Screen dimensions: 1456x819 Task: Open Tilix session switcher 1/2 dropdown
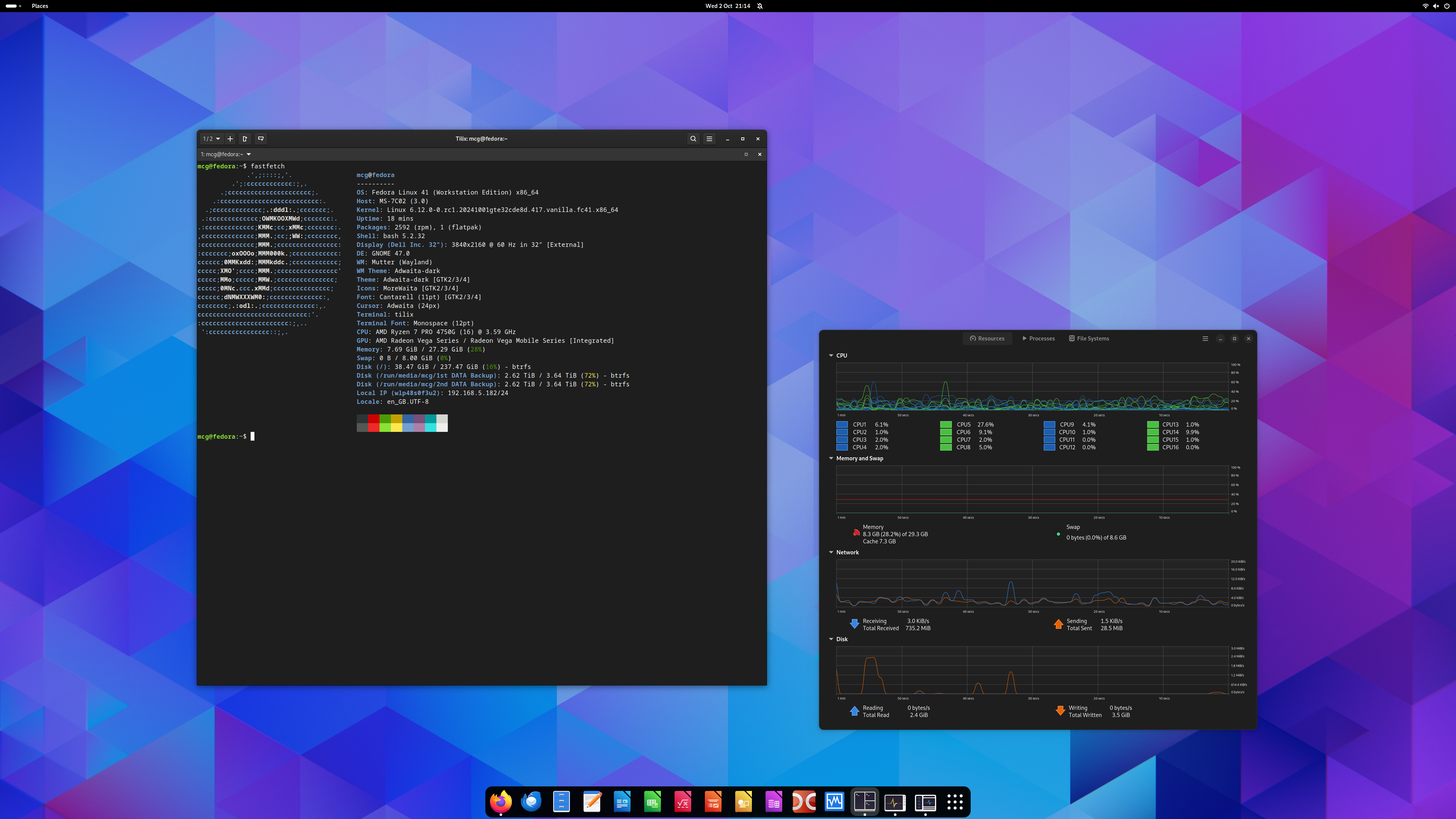pyautogui.click(x=212, y=138)
